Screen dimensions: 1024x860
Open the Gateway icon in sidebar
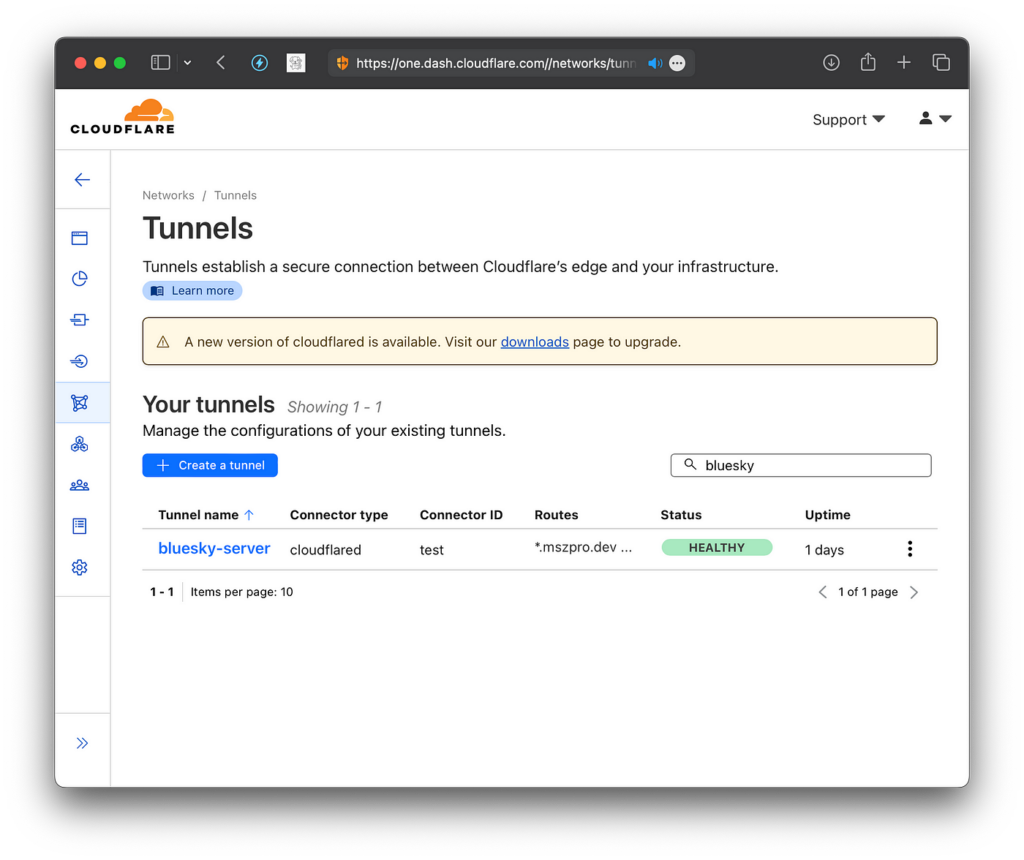click(82, 320)
